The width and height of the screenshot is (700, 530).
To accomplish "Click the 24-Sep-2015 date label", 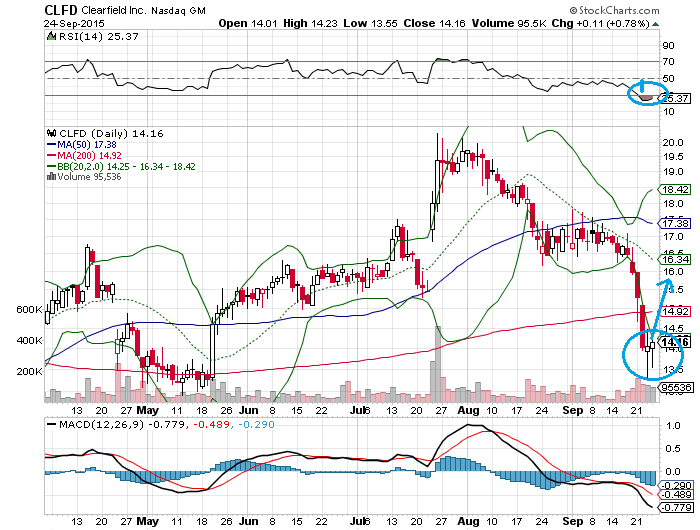I will point(74,24).
